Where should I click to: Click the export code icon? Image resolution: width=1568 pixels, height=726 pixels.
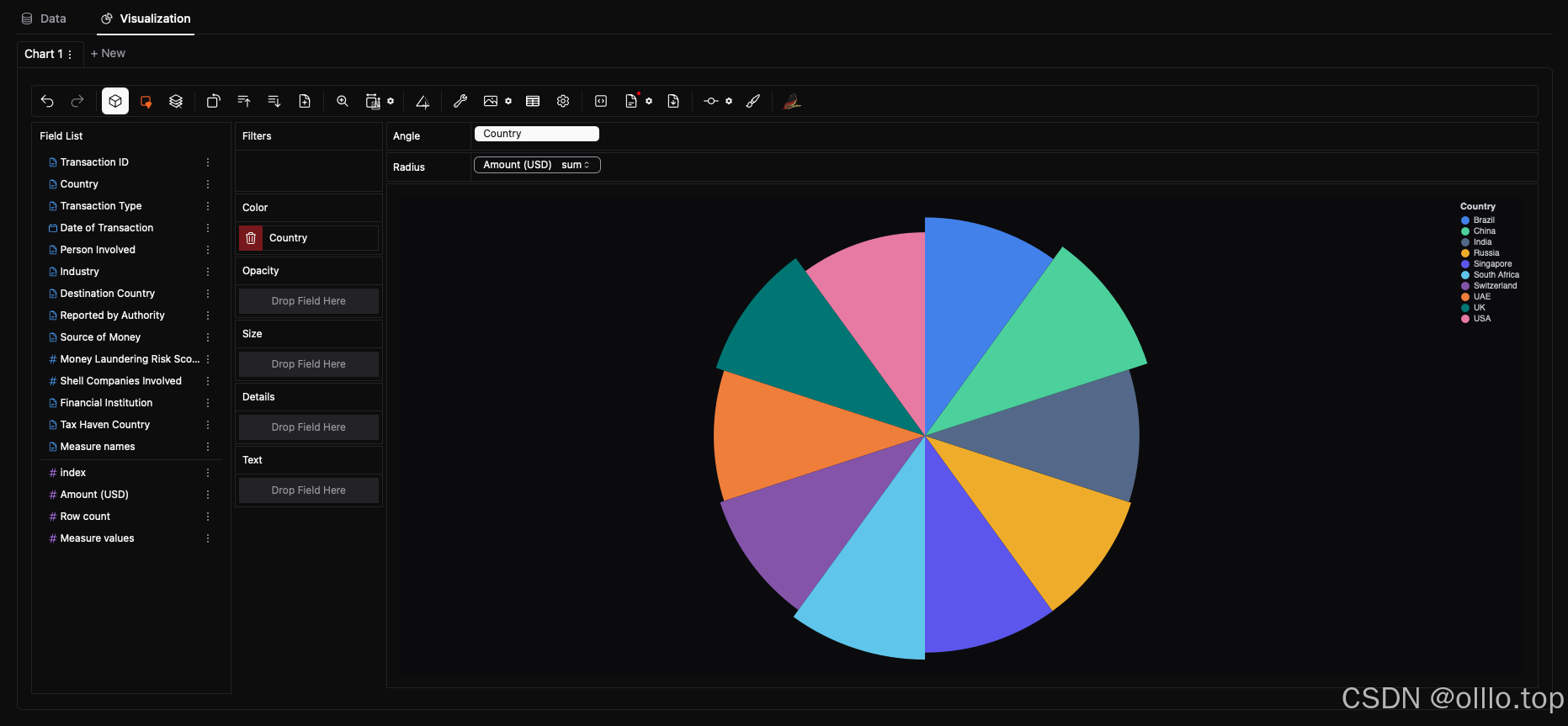(601, 101)
